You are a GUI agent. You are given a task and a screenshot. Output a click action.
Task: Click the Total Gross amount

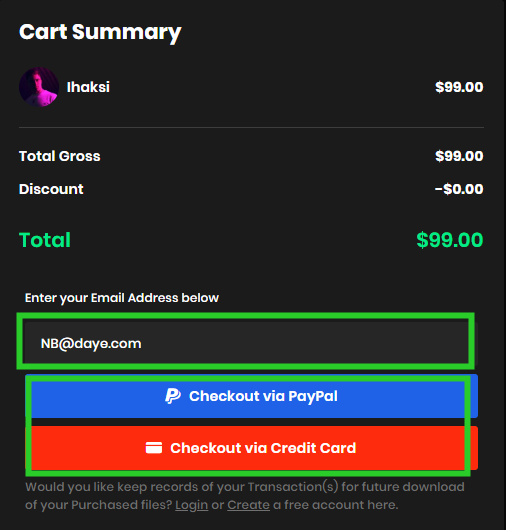[x=459, y=156]
